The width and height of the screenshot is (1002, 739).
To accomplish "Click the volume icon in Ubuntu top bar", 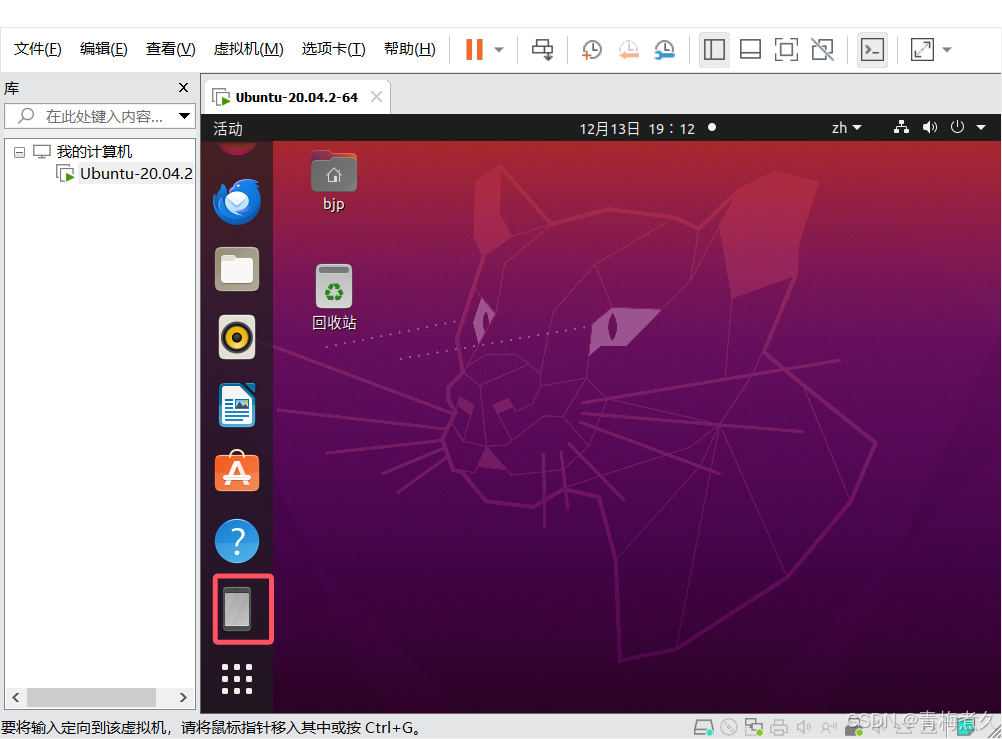I will coord(930,127).
